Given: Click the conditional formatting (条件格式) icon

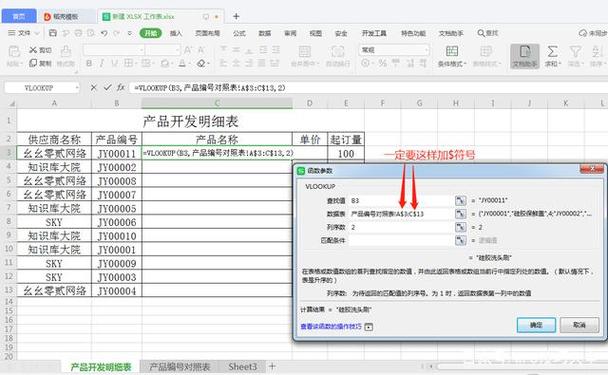Looking at the screenshot, I should [x=452, y=51].
